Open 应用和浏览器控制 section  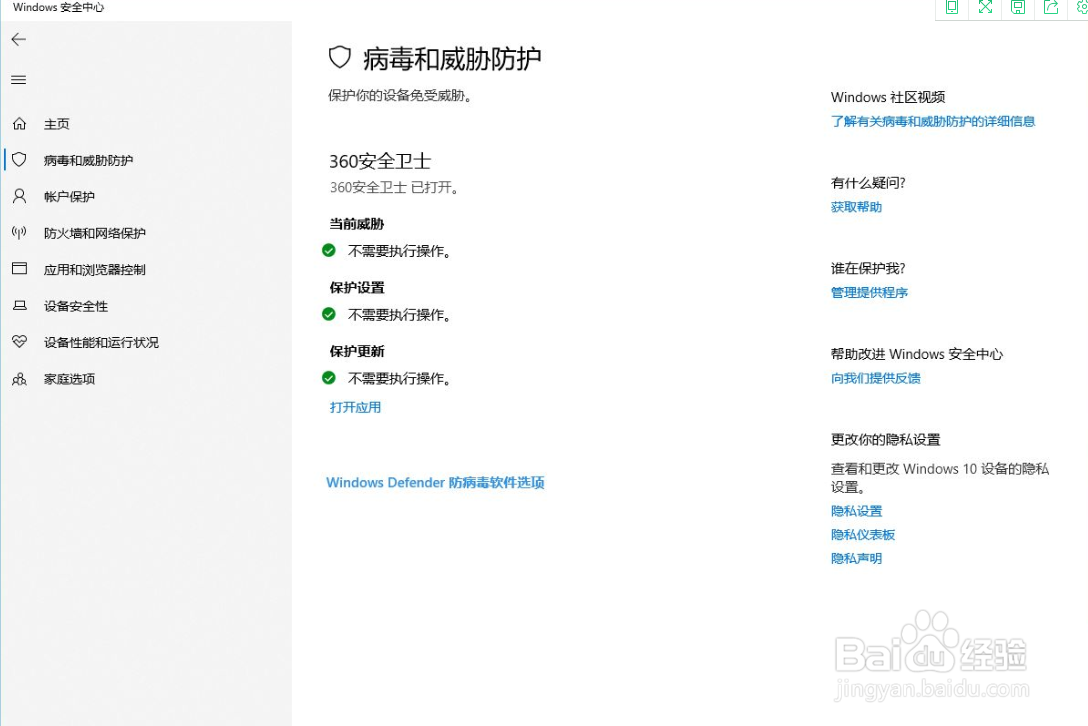pos(94,269)
